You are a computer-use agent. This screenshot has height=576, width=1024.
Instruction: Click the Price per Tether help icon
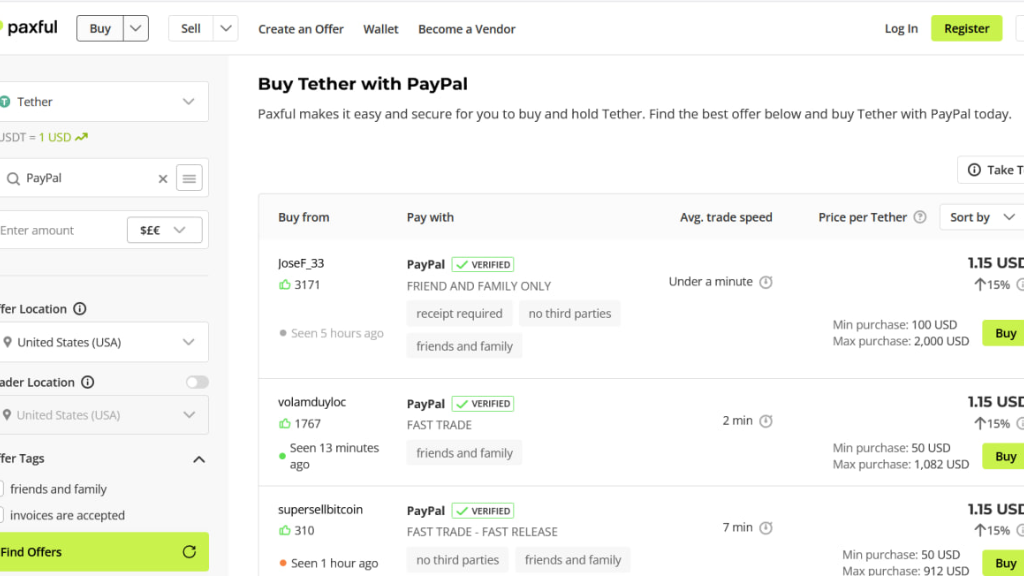[920, 217]
